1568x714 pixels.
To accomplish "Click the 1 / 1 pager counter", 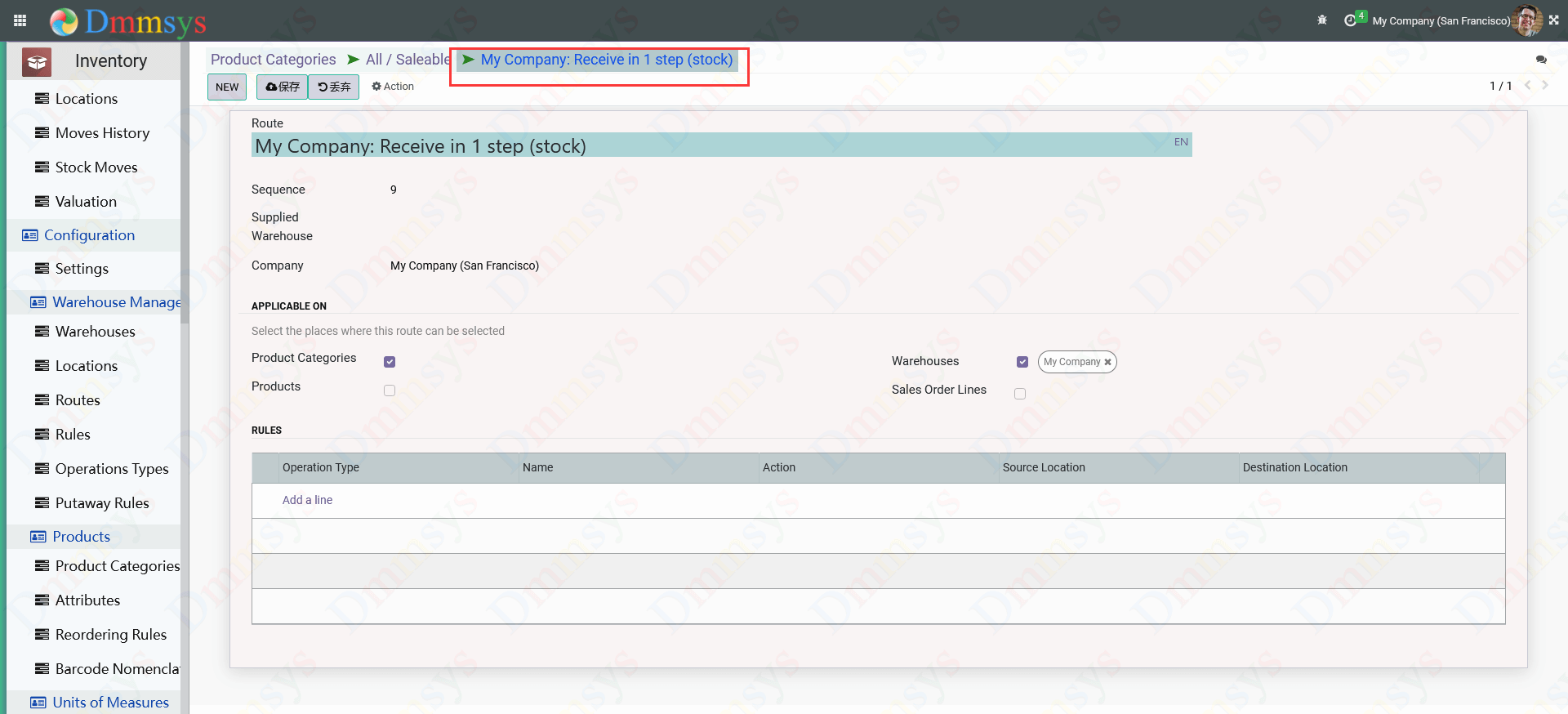I will [x=1501, y=86].
